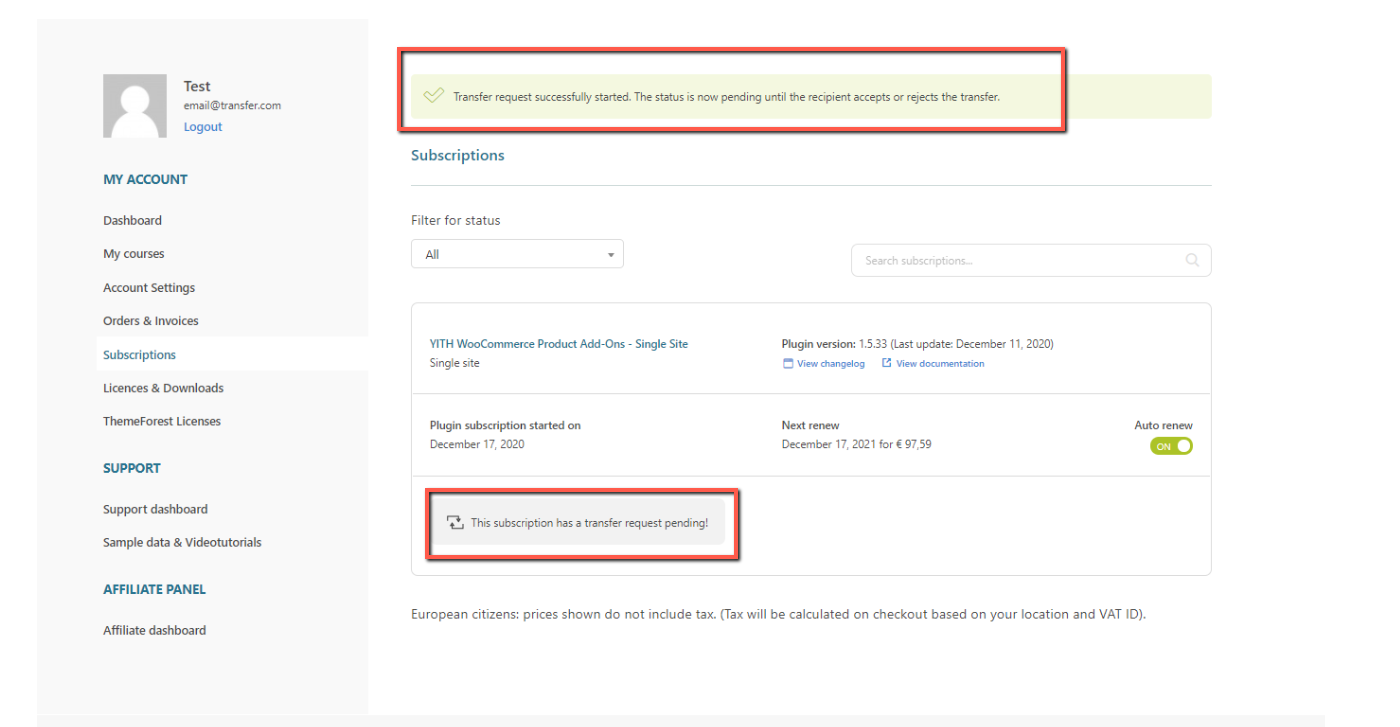Click the 'Test' username
Screen dimensions: 1400x727
[197, 86]
